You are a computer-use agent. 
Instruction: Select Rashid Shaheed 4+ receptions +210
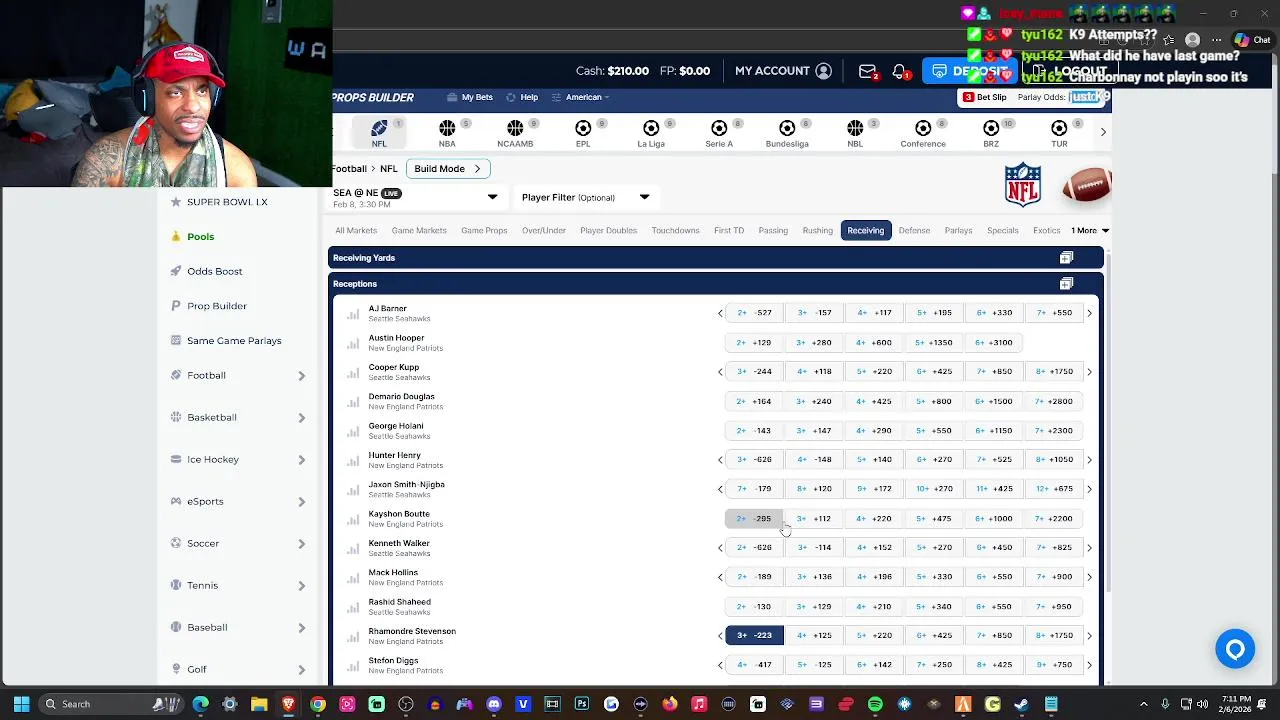point(874,606)
